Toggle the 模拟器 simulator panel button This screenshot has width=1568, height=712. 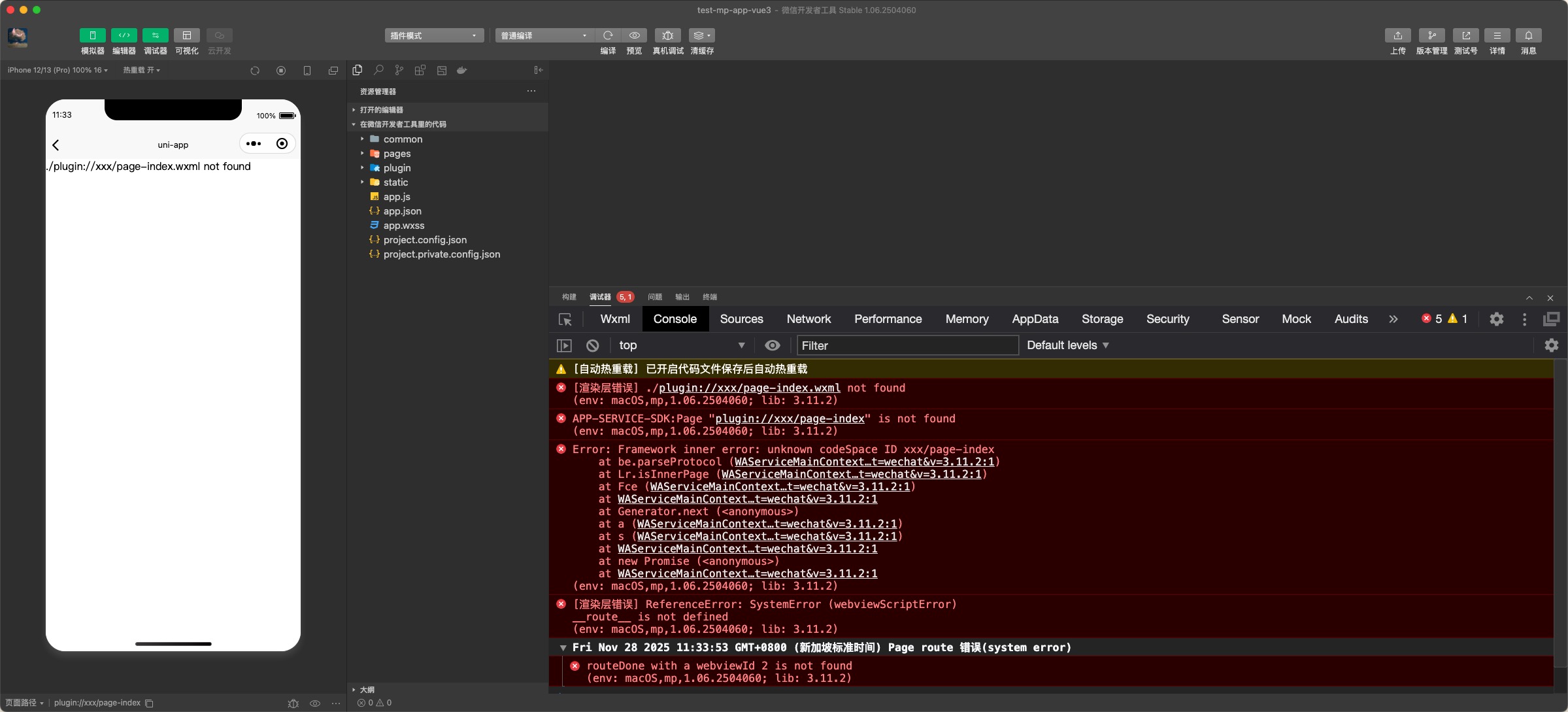[x=92, y=35]
